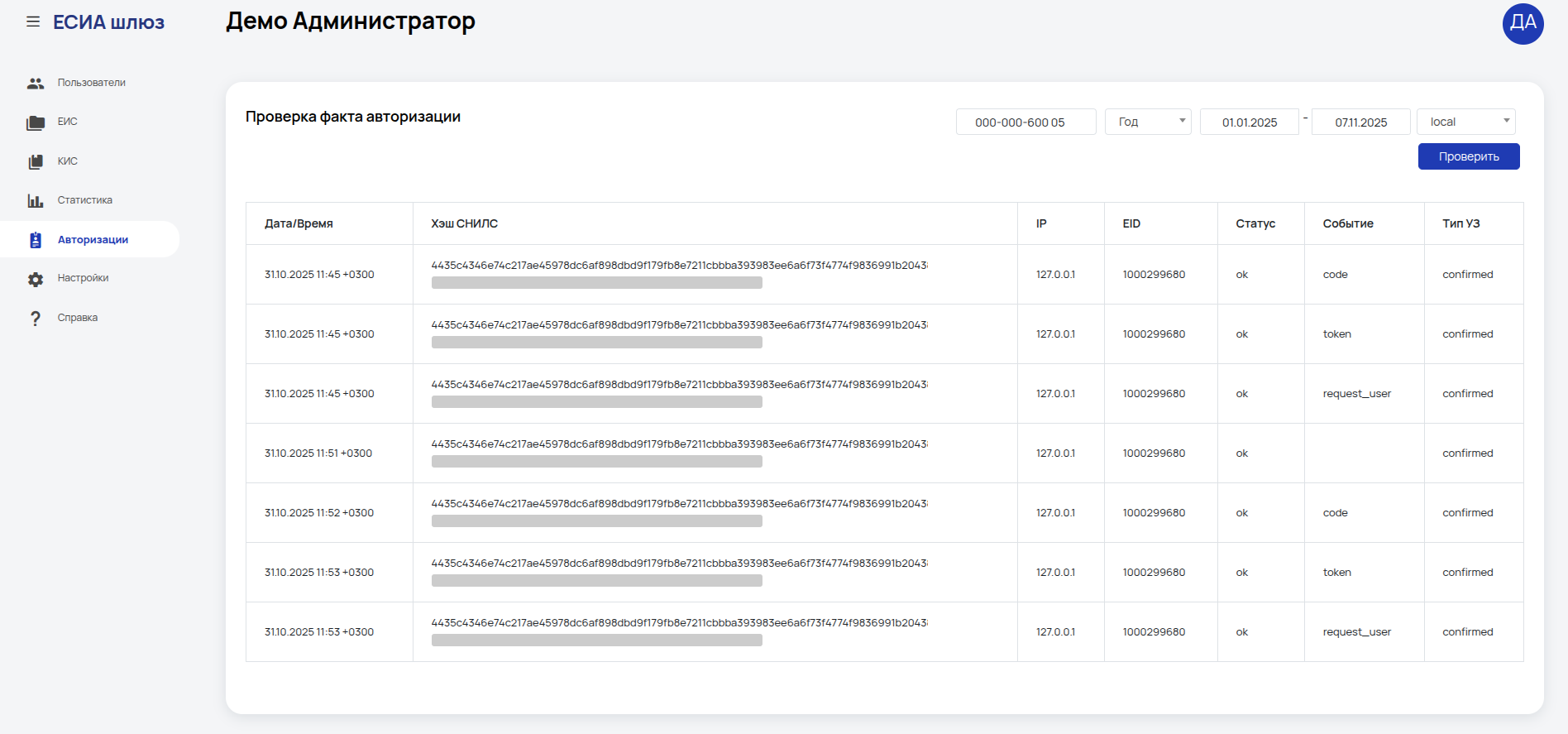The image size is (1568, 734).
Task: Click the Авторизации badge icon
Action: click(36, 240)
